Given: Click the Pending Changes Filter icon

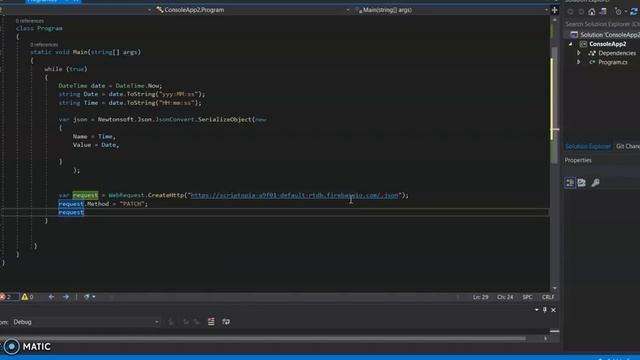Looking at the screenshot, I should (x=618, y=12).
